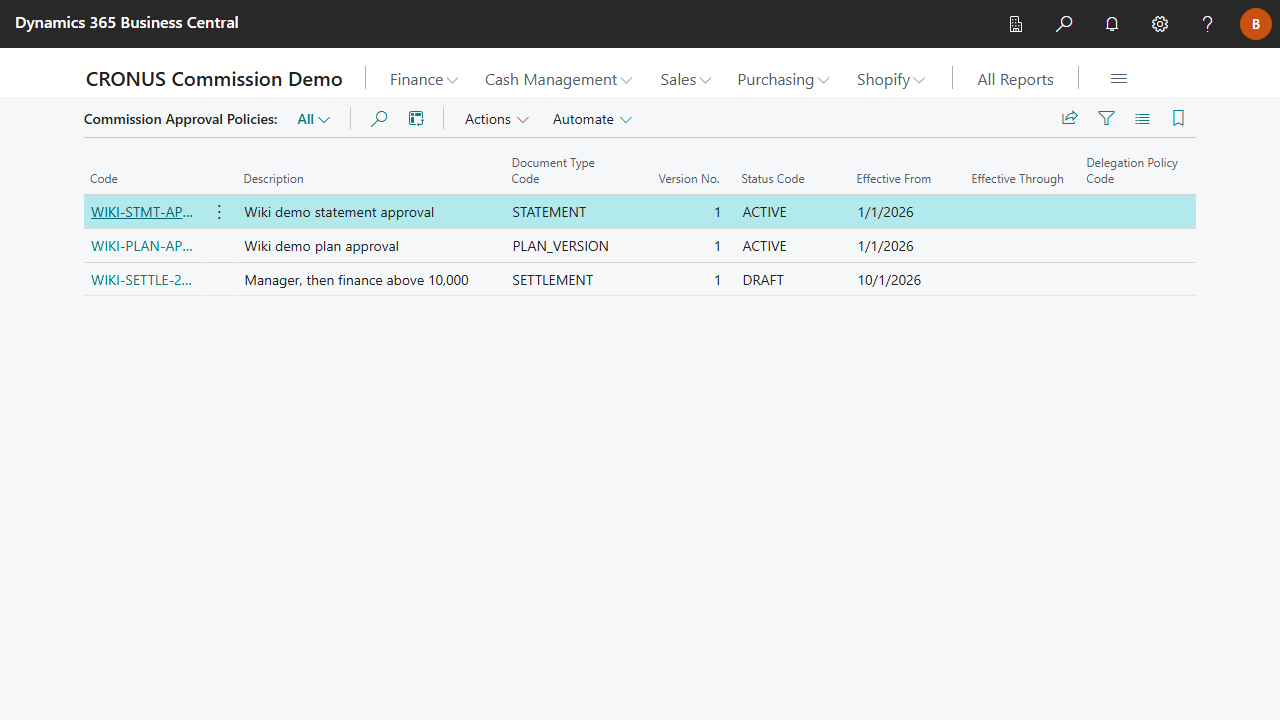Sort by the Version No. column header
The image size is (1280, 720).
point(689,179)
